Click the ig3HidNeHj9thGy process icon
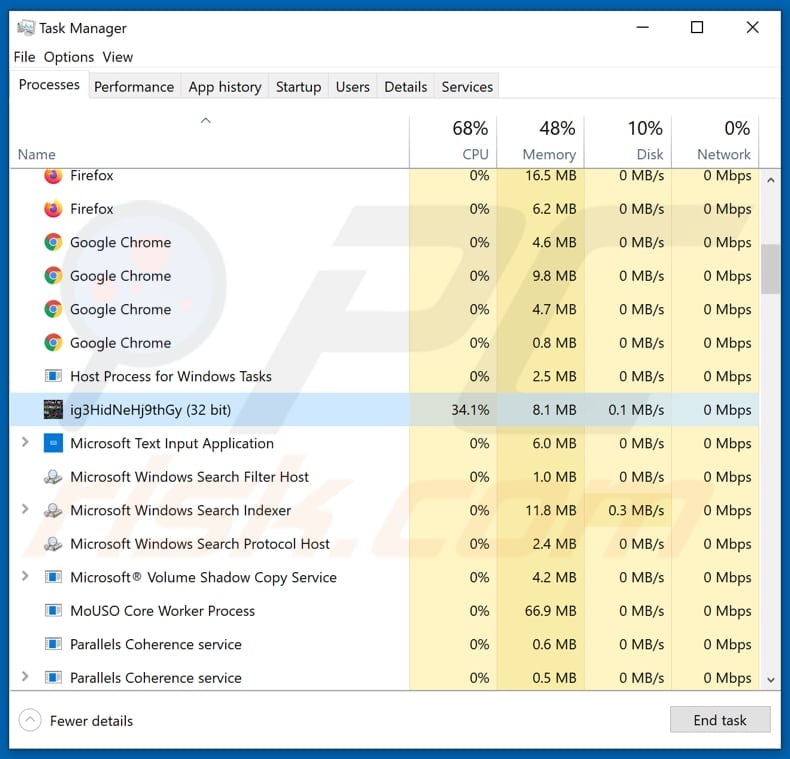Image resolution: width=790 pixels, height=759 pixels. coord(53,410)
